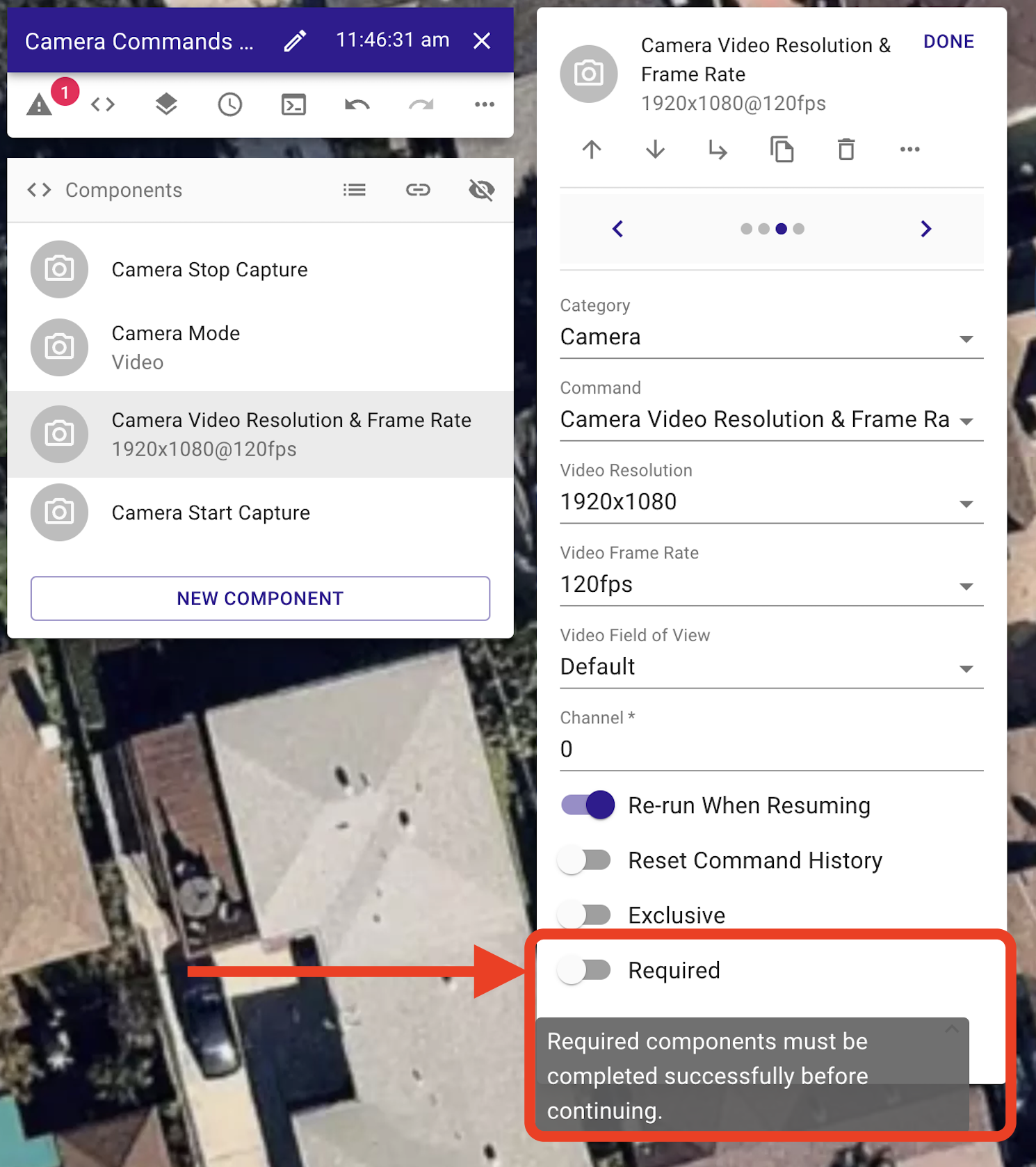Click the components code brackets toolbar icon
This screenshot has height=1167, width=1036.
tap(103, 105)
